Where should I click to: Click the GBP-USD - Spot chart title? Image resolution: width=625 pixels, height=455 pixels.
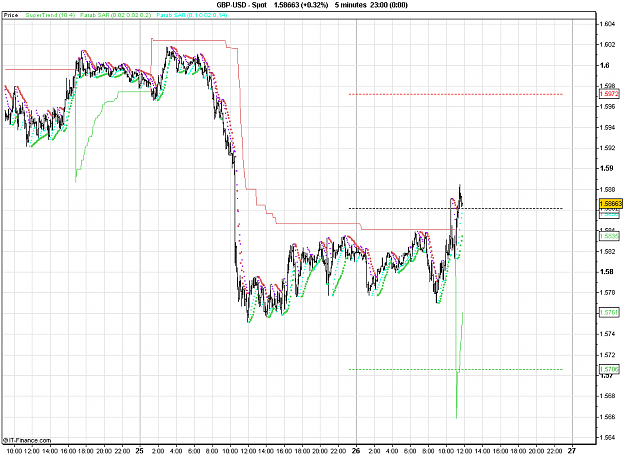(242, 5)
